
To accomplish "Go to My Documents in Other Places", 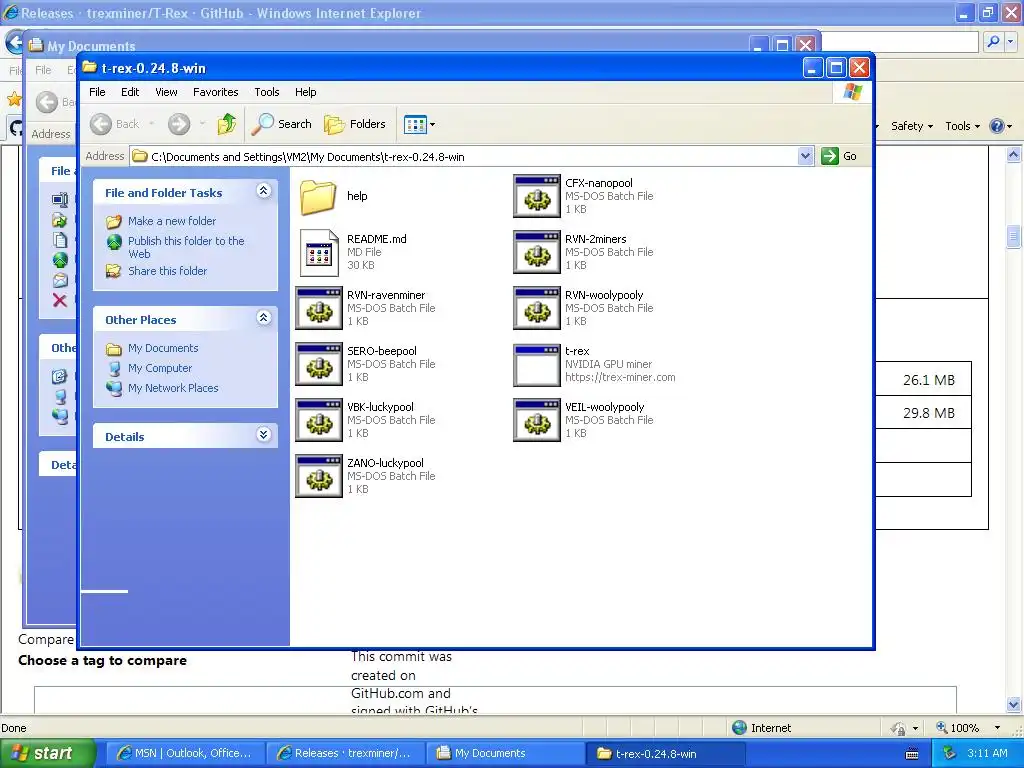I will click(163, 349).
